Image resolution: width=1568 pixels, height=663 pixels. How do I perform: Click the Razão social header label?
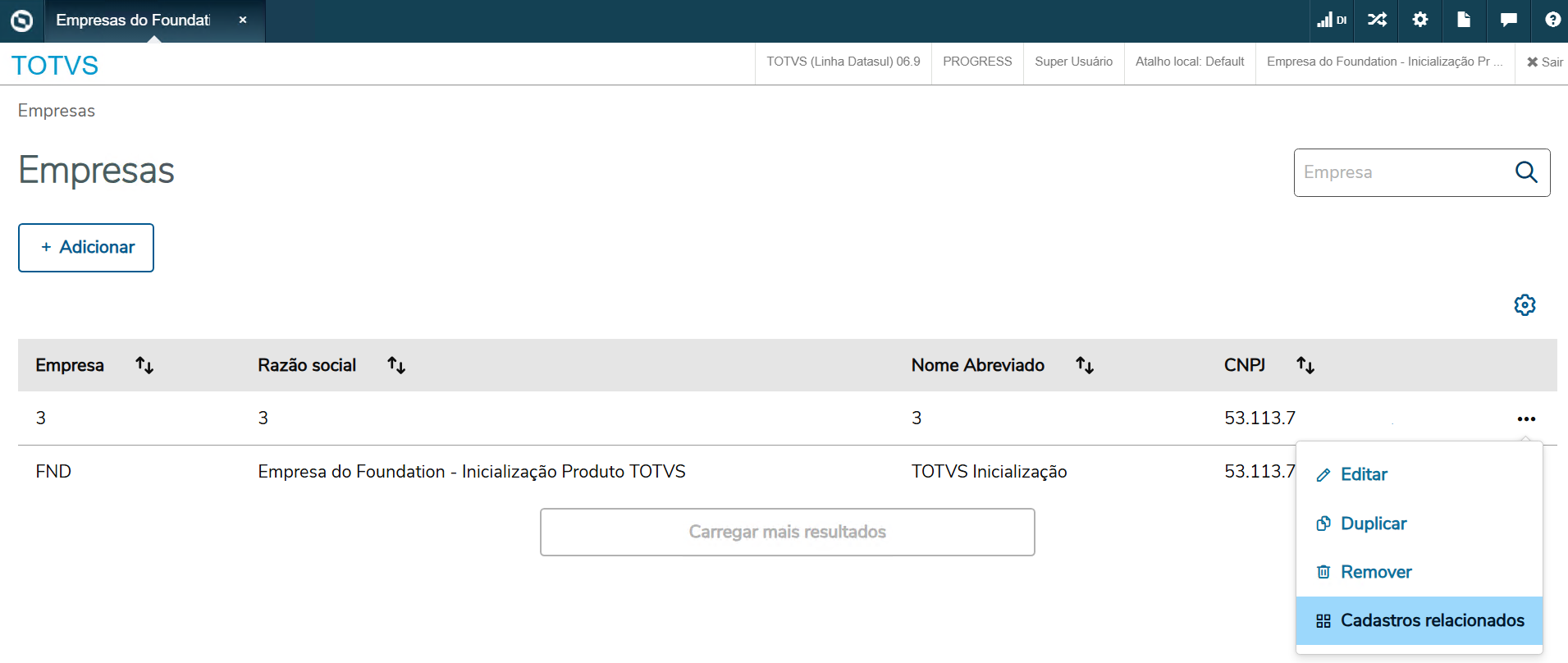307,365
